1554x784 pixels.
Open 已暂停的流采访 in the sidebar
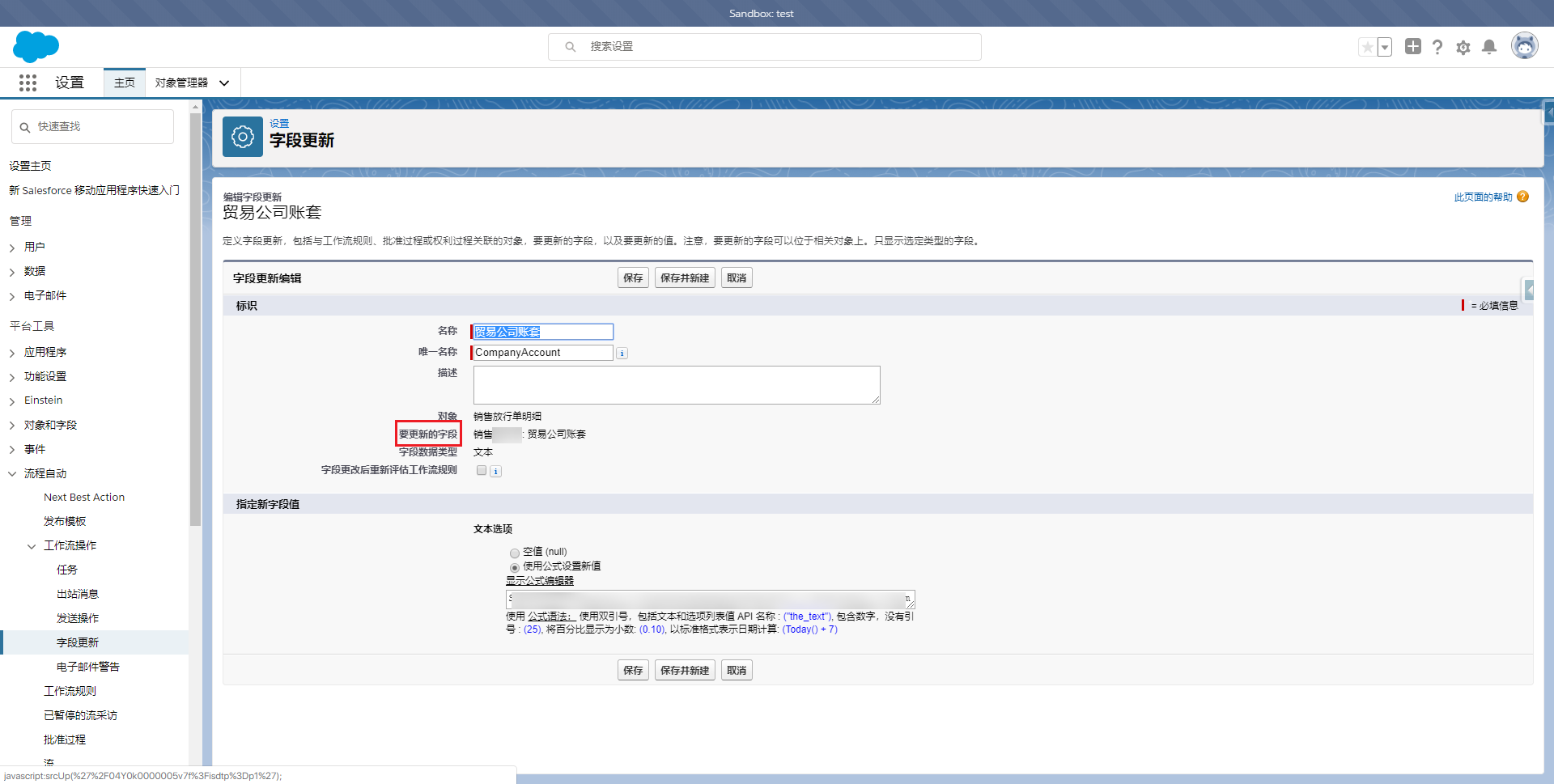(80, 715)
